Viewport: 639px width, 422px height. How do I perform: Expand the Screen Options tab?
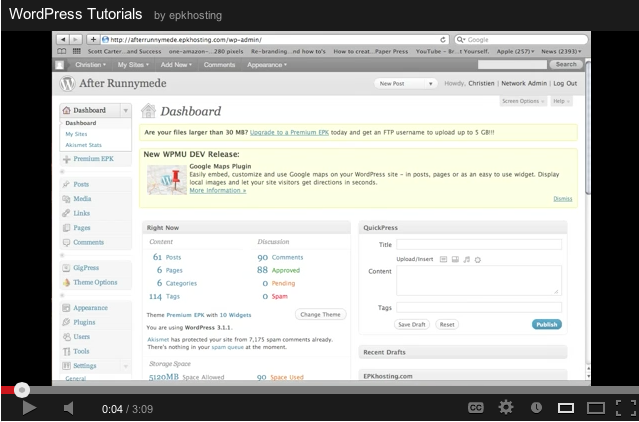[x=523, y=101]
